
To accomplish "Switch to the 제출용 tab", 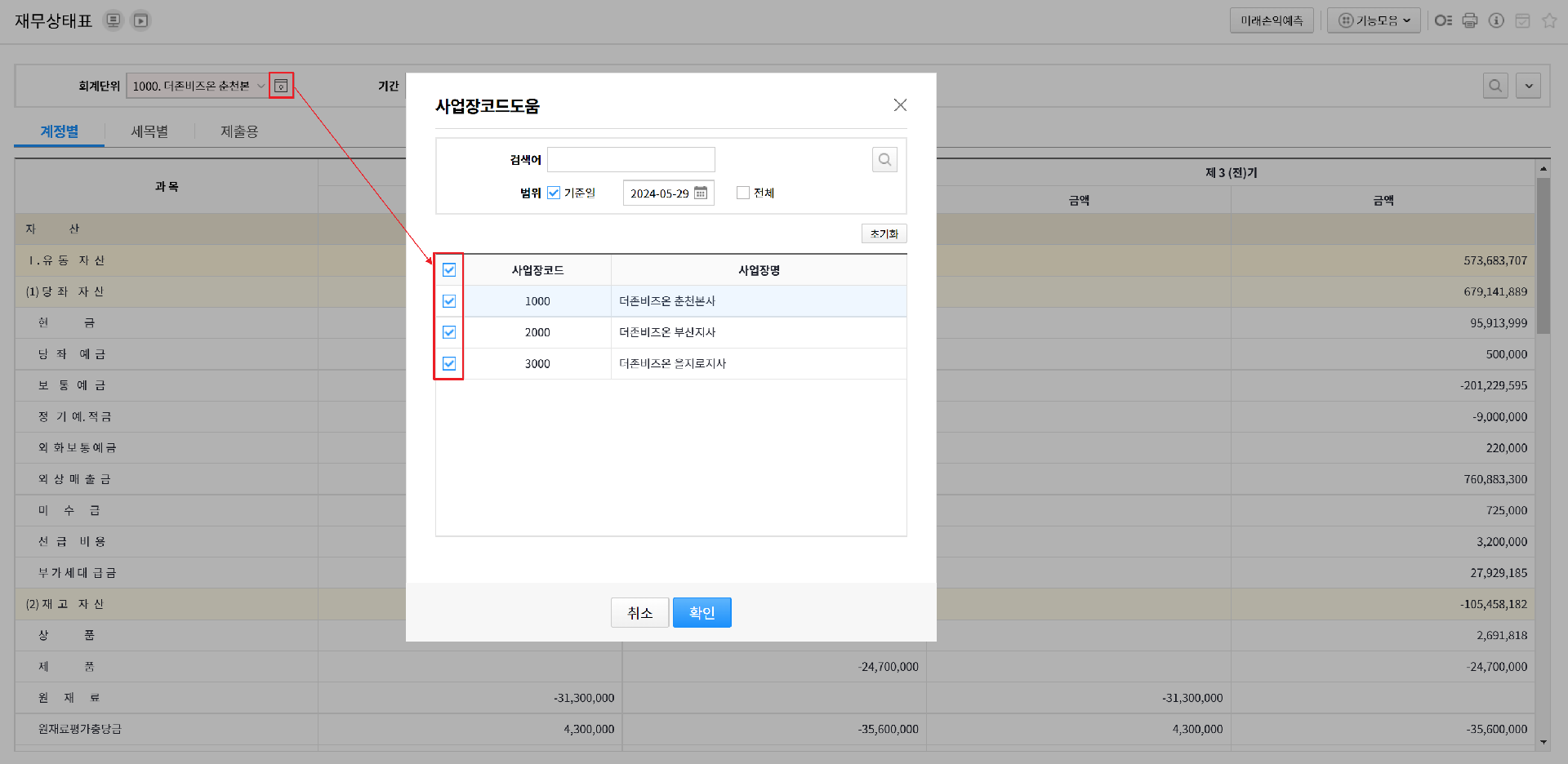I will pyautogui.click(x=239, y=131).
